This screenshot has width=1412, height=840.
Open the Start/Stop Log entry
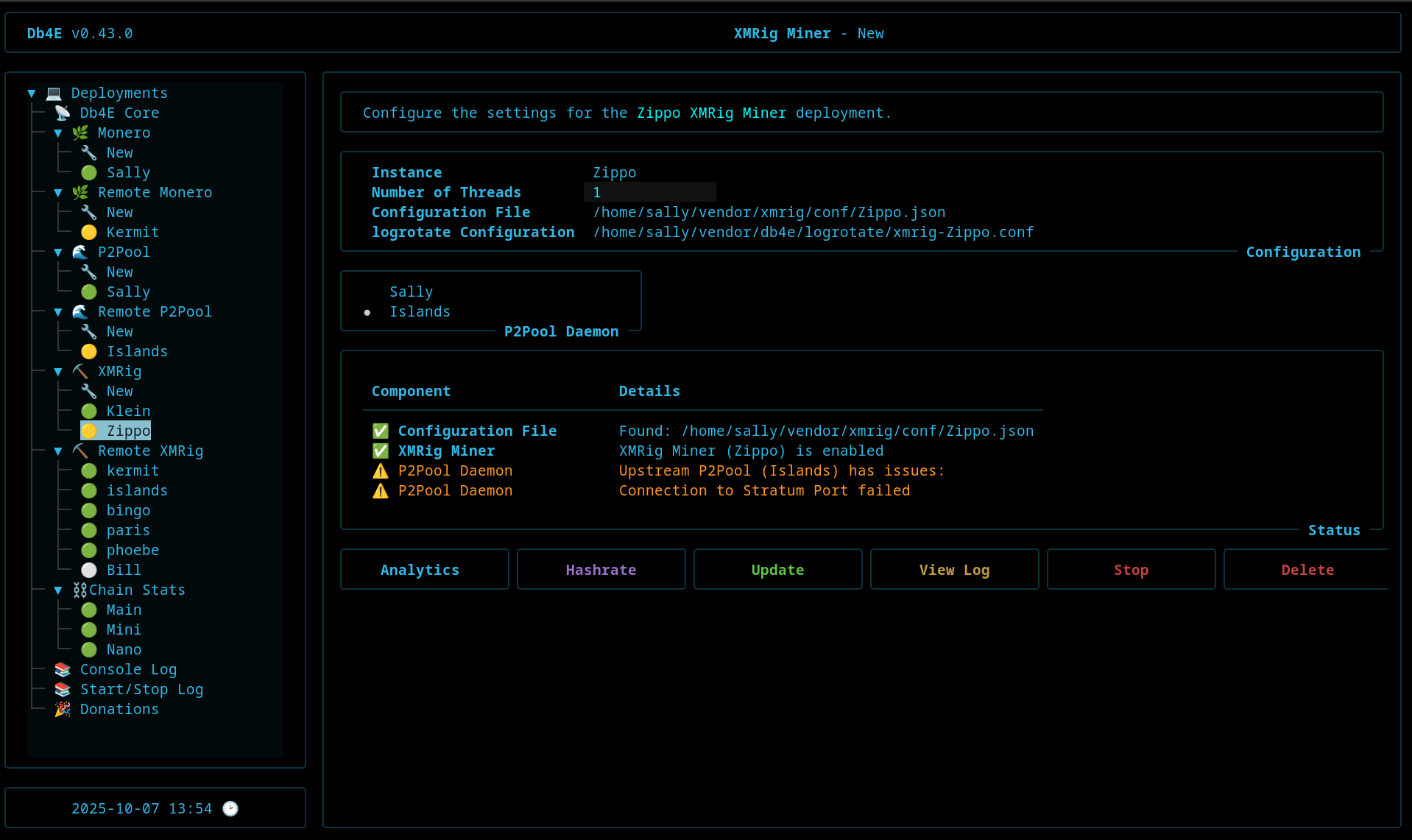141,689
